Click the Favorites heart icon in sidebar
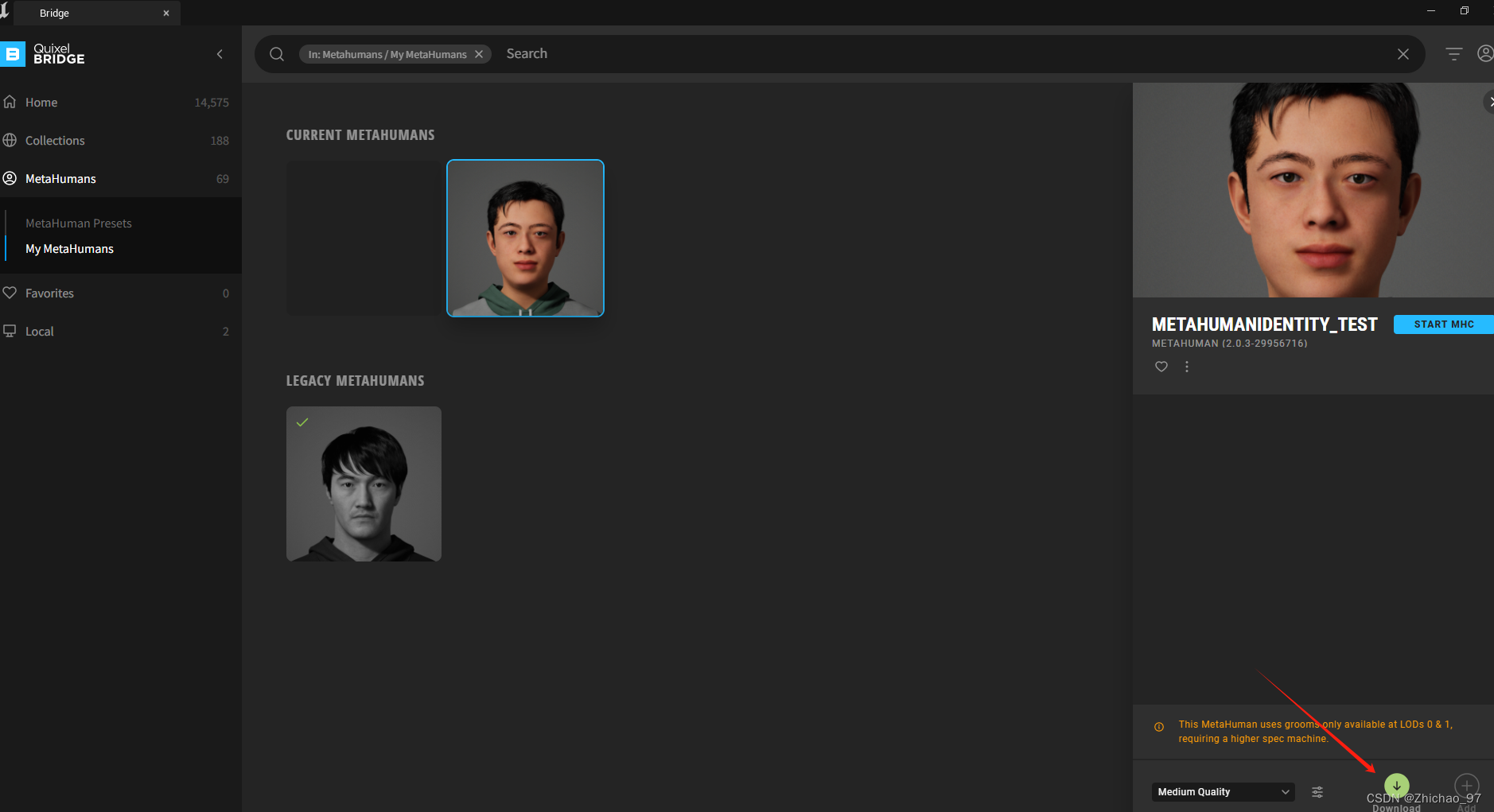 [x=10, y=293]
